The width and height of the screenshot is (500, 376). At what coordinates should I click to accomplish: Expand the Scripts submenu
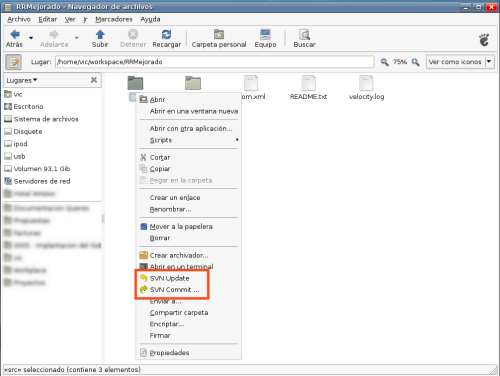pyautogui.click(x=189, y=140)
